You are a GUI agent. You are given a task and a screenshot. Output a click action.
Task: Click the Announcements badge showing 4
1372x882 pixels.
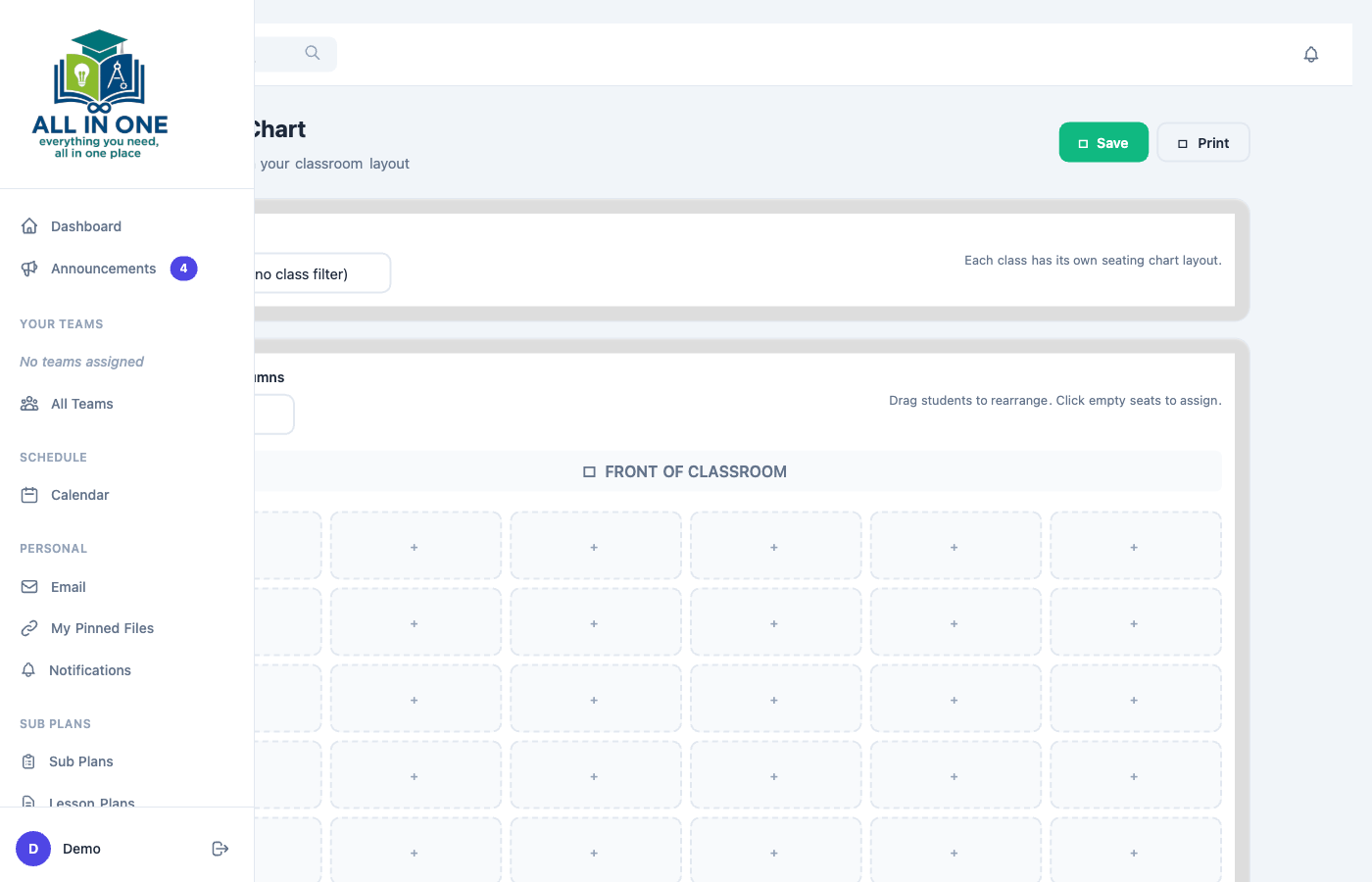click(x=183, y=269)
